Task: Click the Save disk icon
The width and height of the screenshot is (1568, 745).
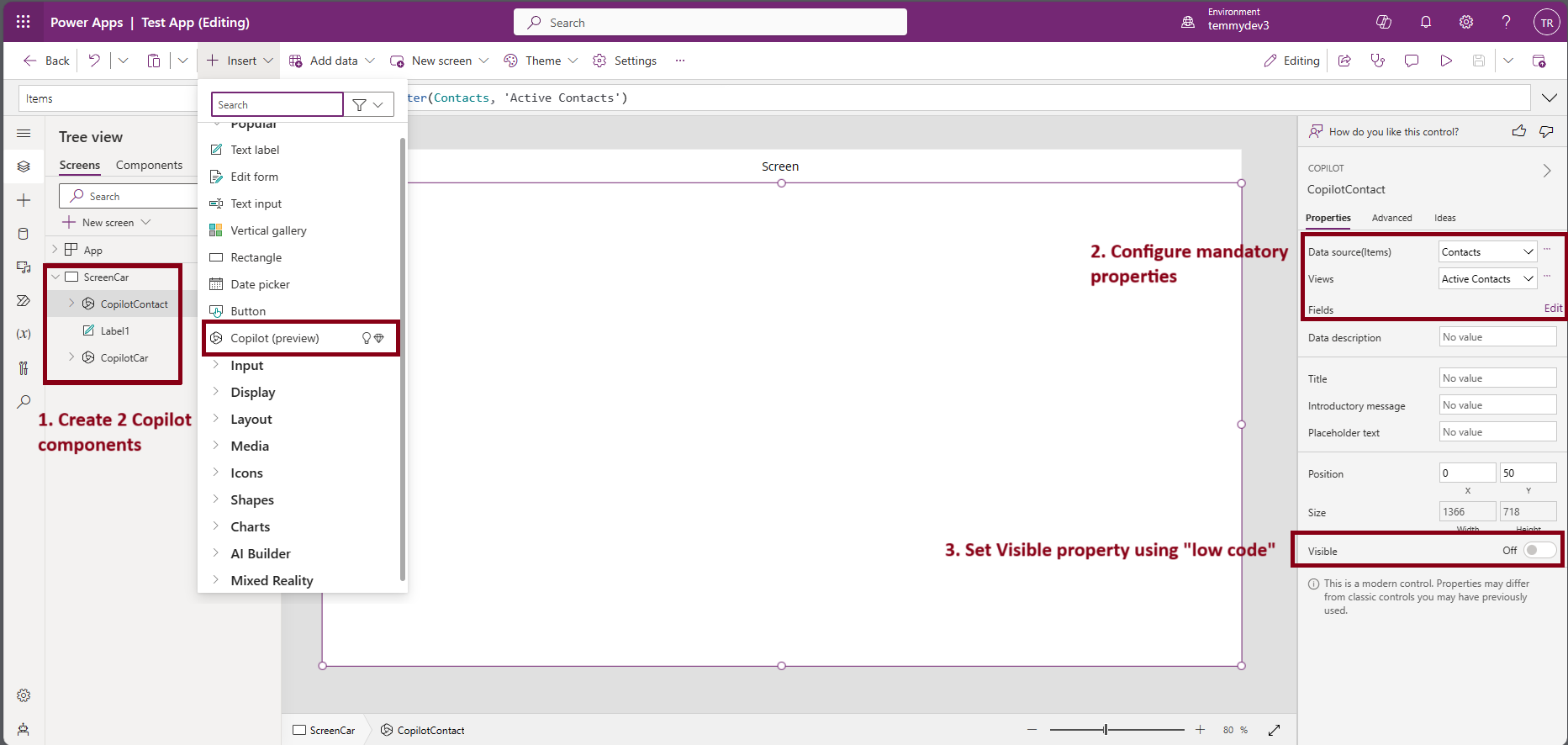Action: [x=1479, y=61]
